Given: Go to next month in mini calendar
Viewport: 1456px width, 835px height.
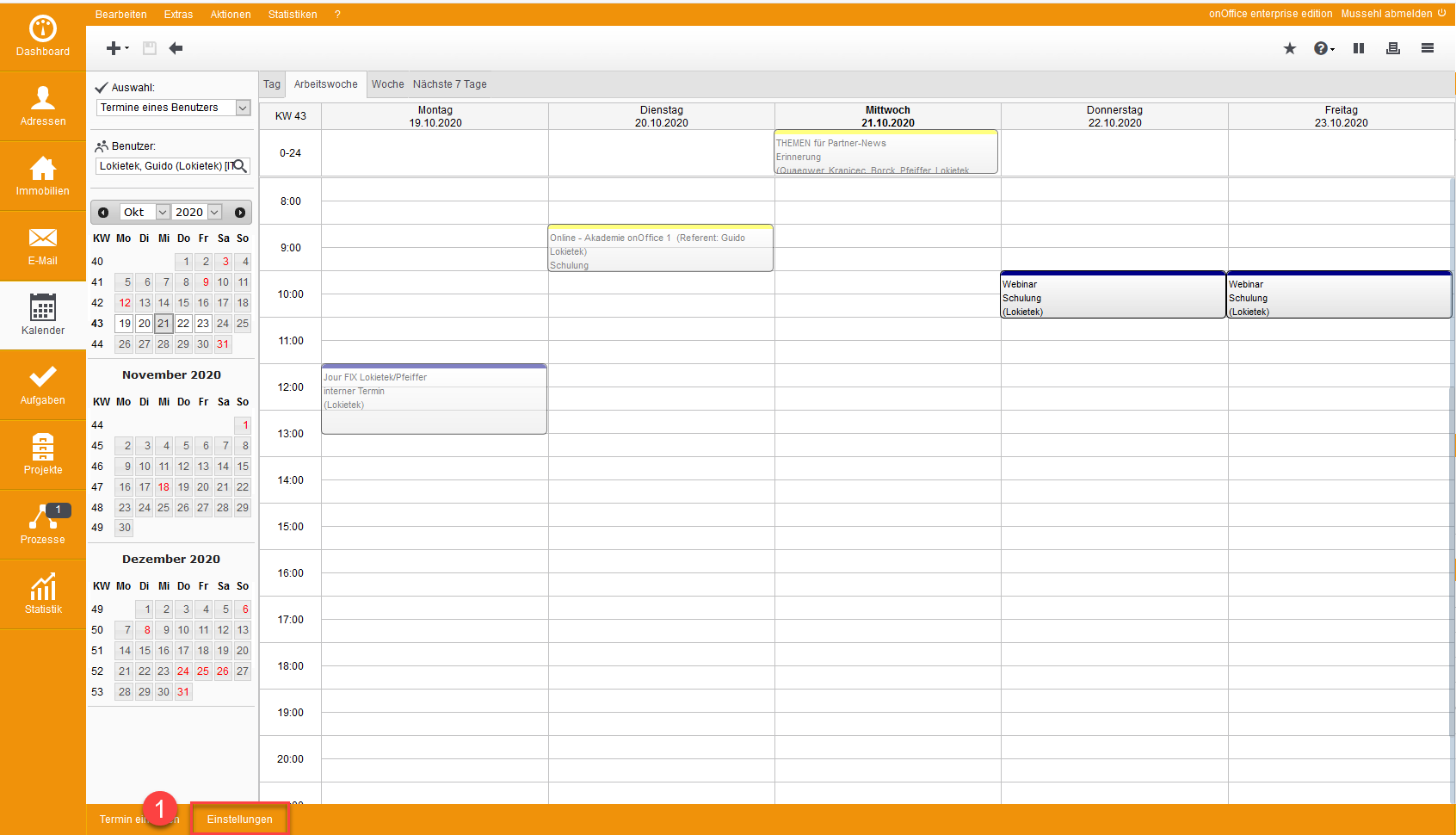Looking at the screenshot, I should tap(240, 213).
